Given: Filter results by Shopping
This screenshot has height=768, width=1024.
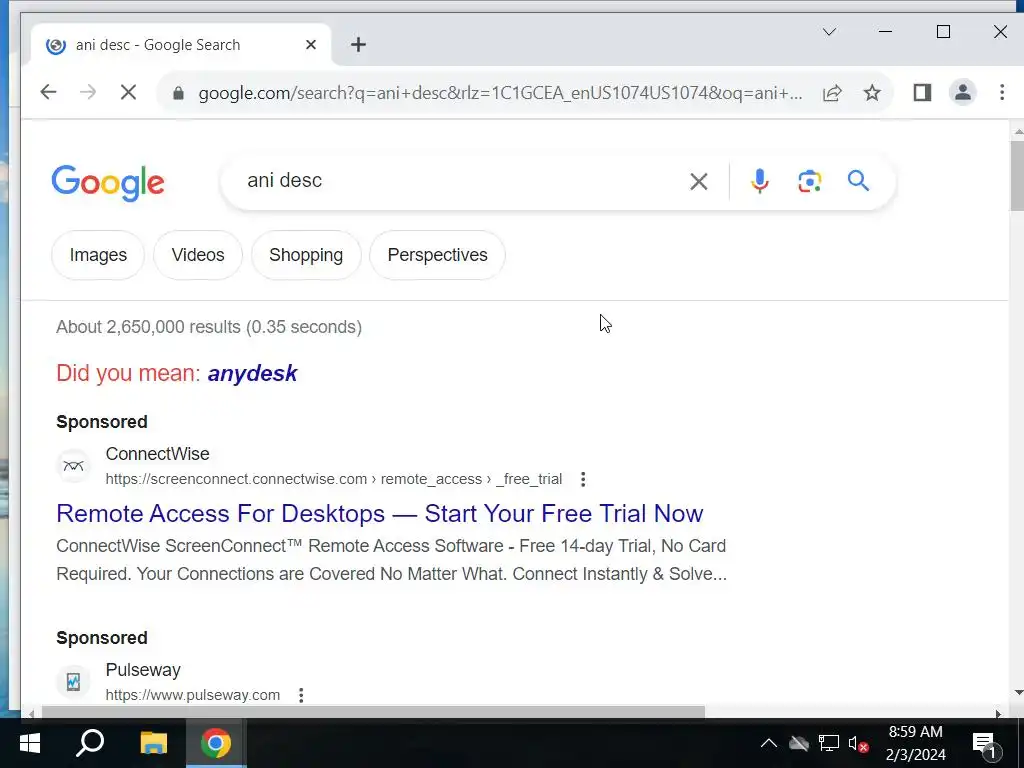Looking at the screenshot, I should point(306,255).
